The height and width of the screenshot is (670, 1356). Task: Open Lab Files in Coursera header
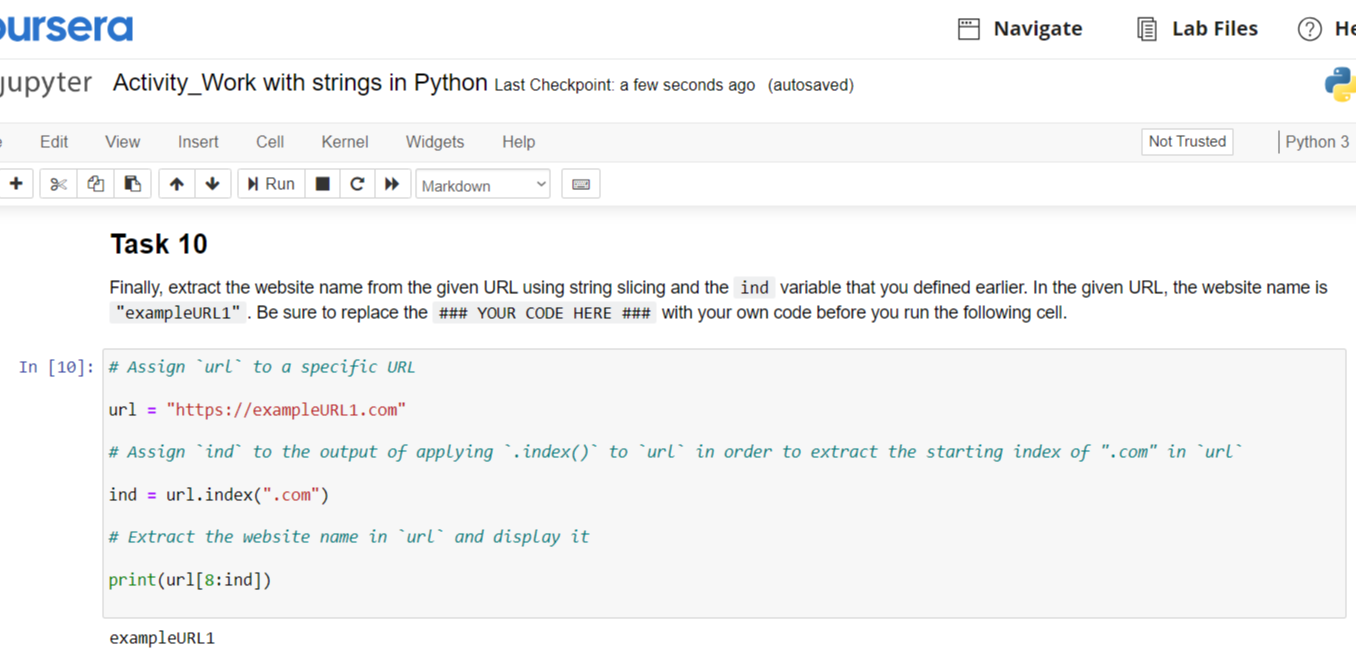pyautogui.click(x=1197, y=29)
